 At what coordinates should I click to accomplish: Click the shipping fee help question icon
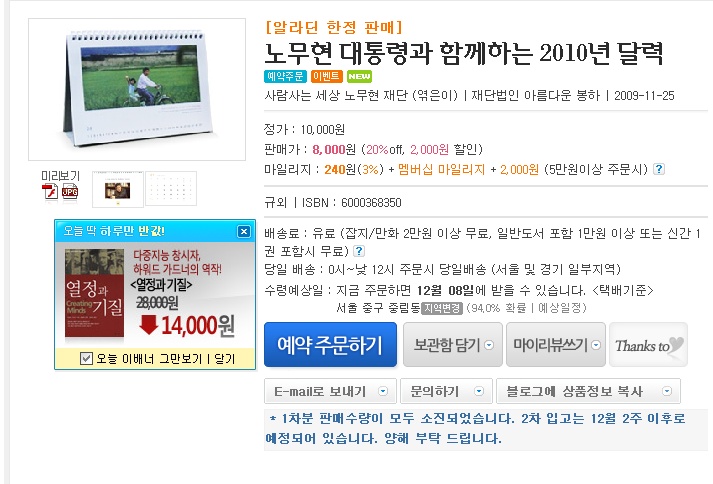(x=359, y=251)
